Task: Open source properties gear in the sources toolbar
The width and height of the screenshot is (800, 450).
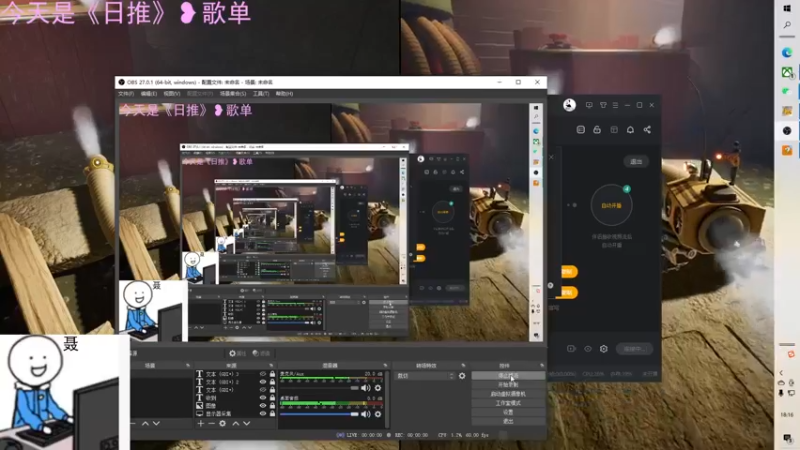Action: 222,423
